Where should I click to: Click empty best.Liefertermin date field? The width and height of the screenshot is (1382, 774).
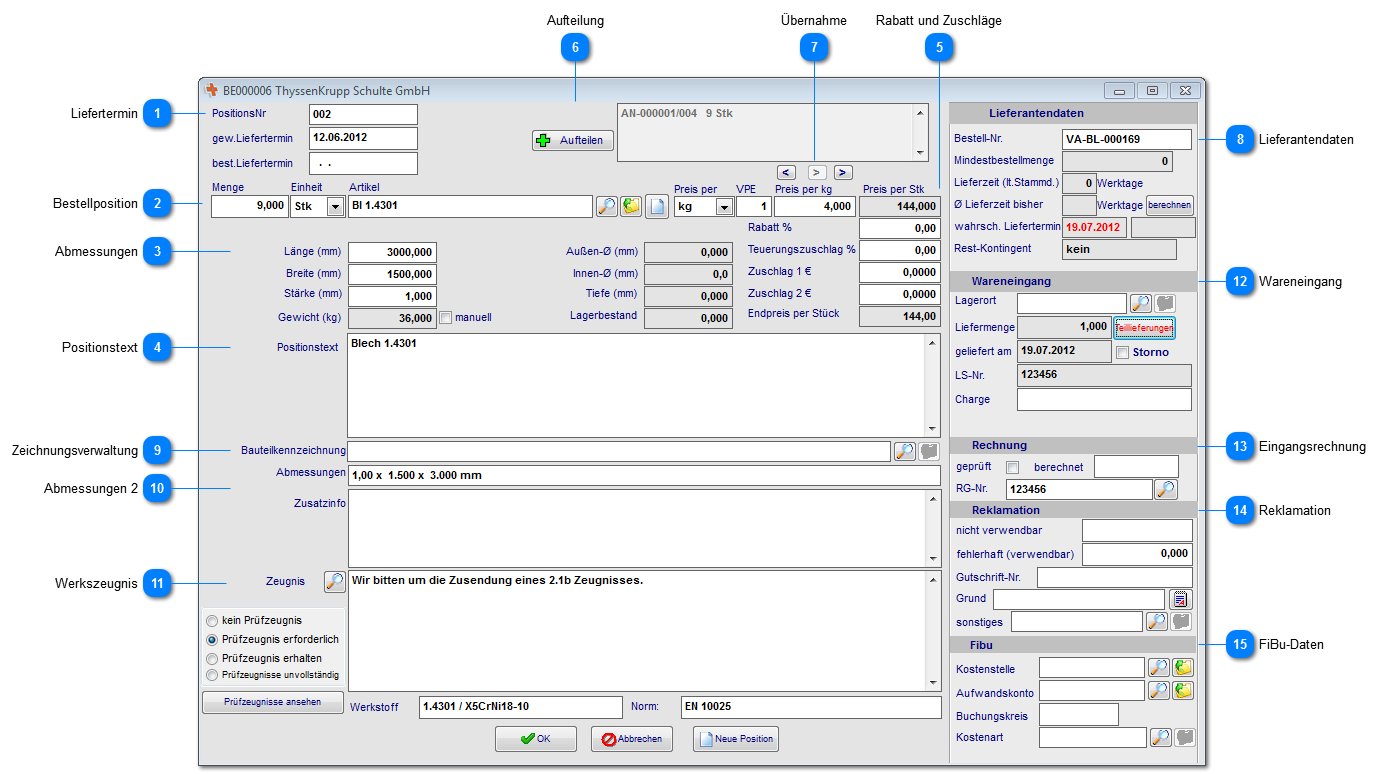point(363,163)
